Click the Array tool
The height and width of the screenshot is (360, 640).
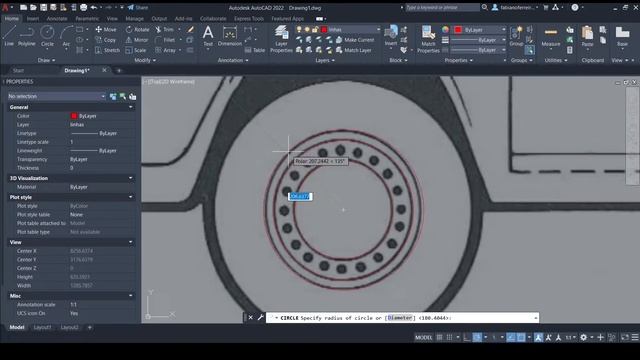tap(165, 50)
